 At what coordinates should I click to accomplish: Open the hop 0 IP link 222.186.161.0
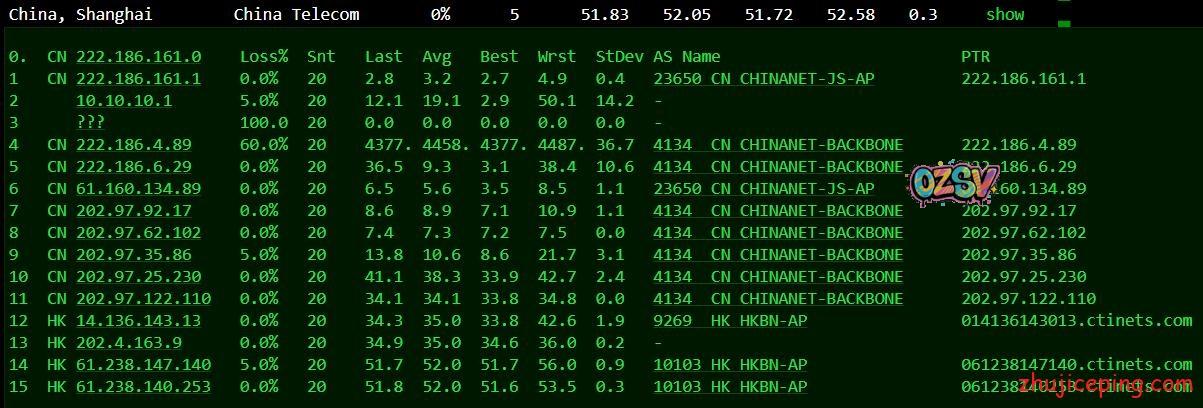(138, 57)
